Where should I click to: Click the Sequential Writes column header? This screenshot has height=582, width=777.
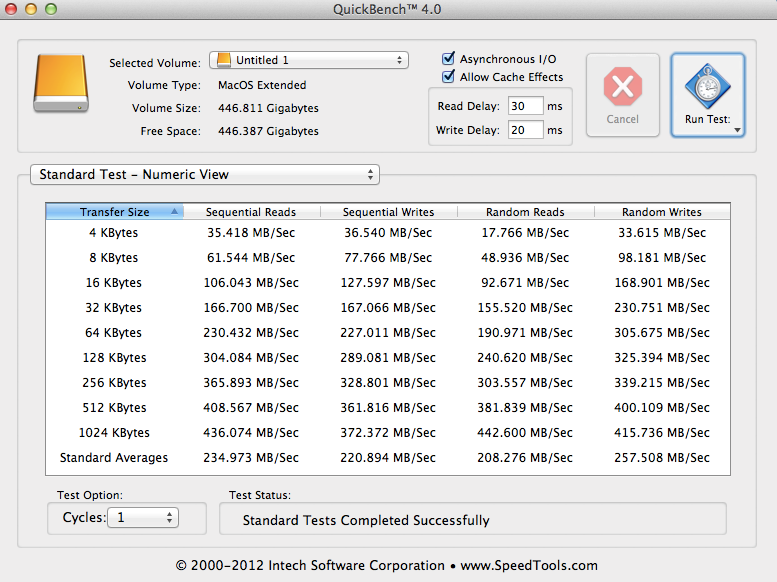pyautogui.click(x=389, y=212)
